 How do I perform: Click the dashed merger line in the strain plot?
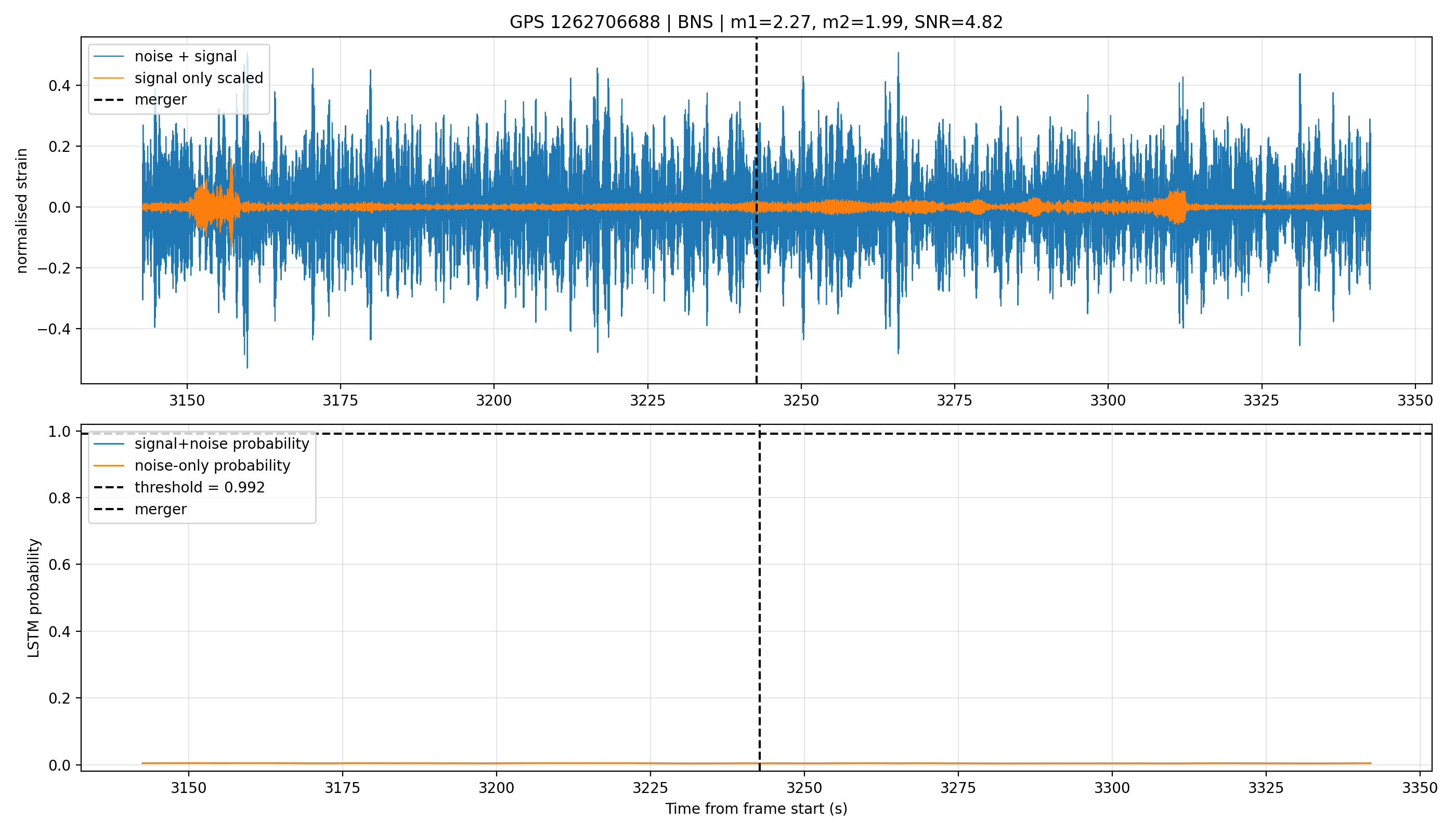pos(757,229)
